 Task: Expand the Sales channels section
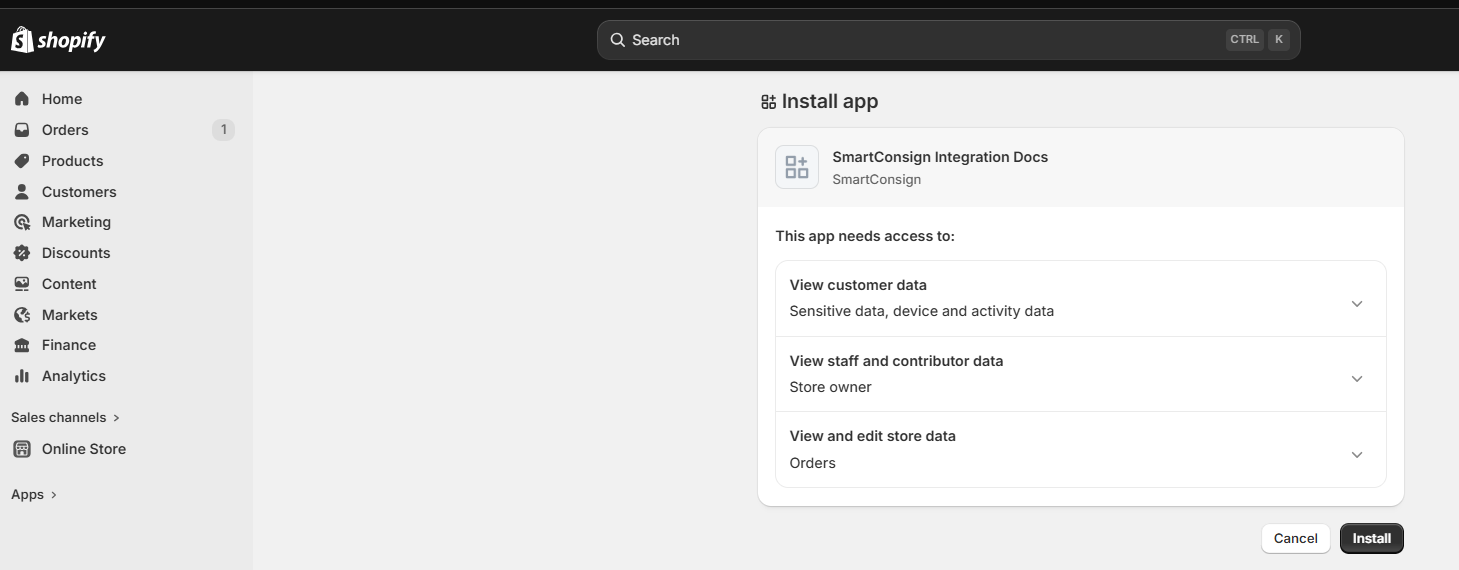(65, 418)
